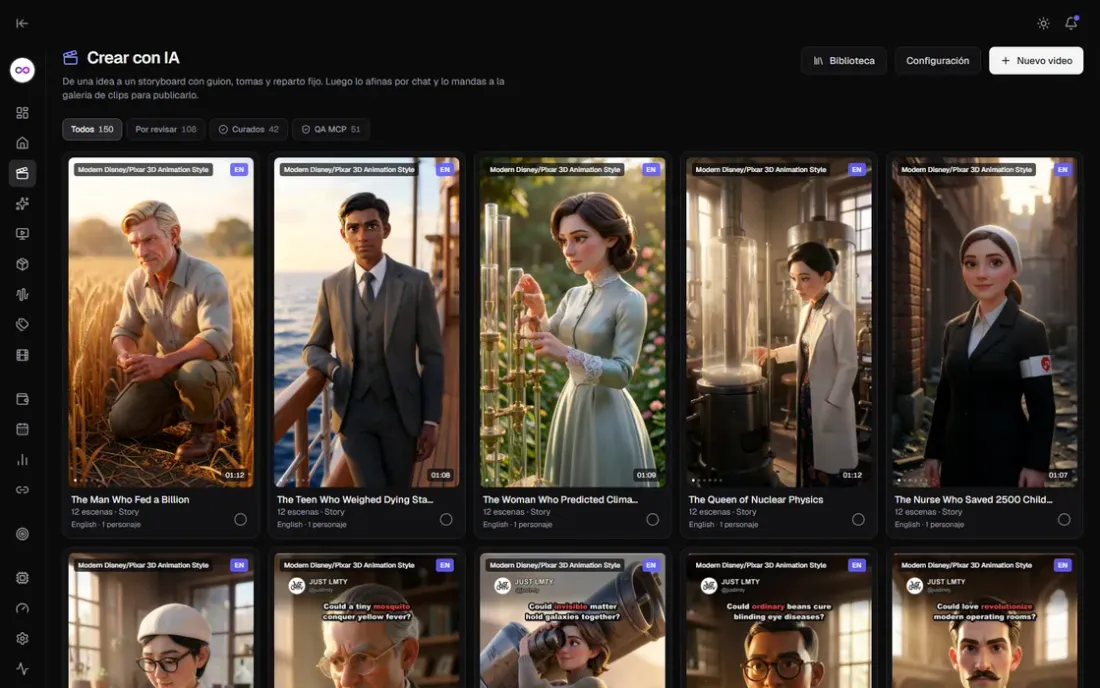Select the clapperboard icon in sidebar
1100x688 pixels.
(22, 173)
